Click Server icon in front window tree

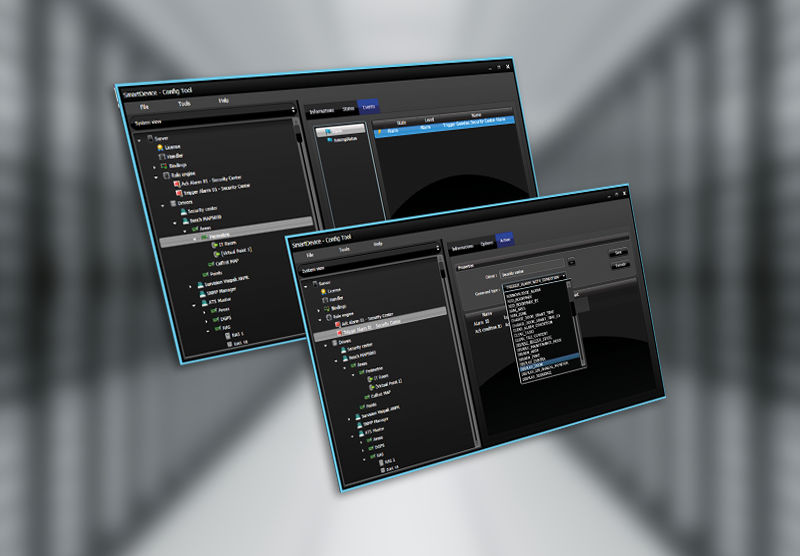[x=314, y=283]
